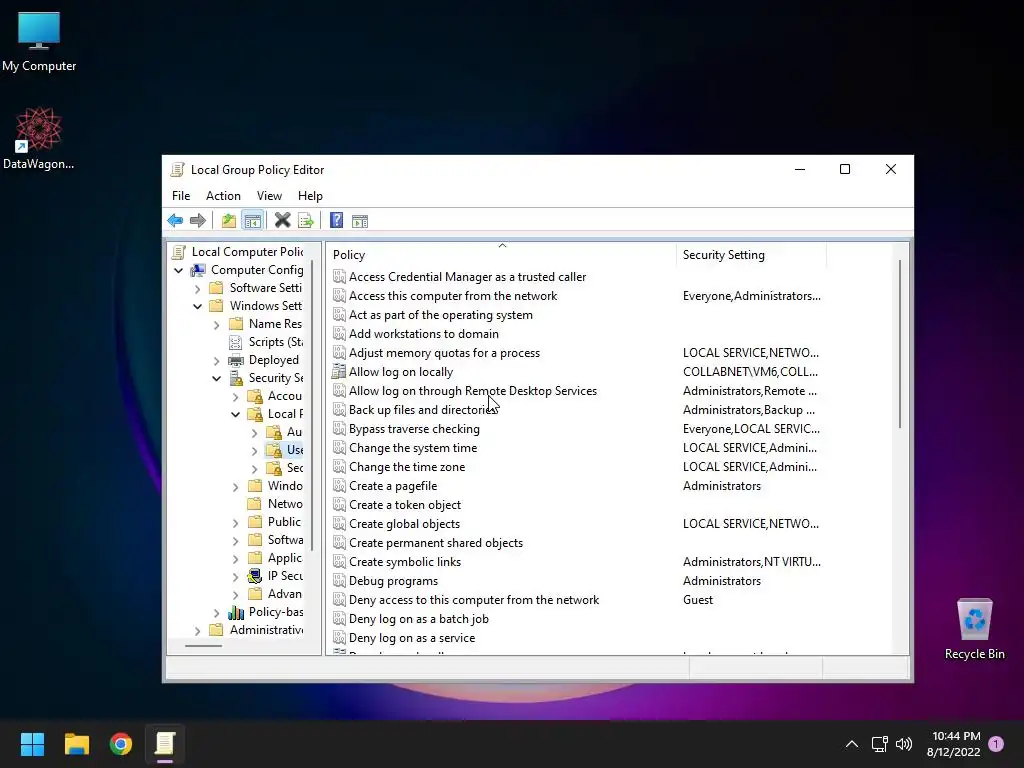Select 'Add workstations to domain' policy
1024x768 pixels.
click(x=424, y=334)
